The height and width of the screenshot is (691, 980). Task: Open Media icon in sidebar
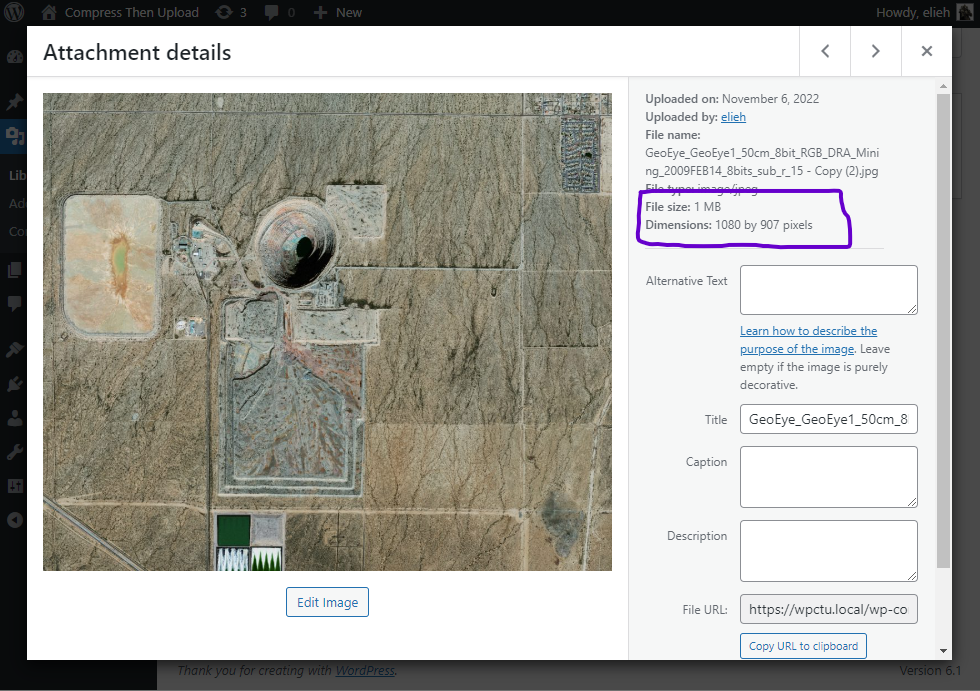(x=14, y=136)
